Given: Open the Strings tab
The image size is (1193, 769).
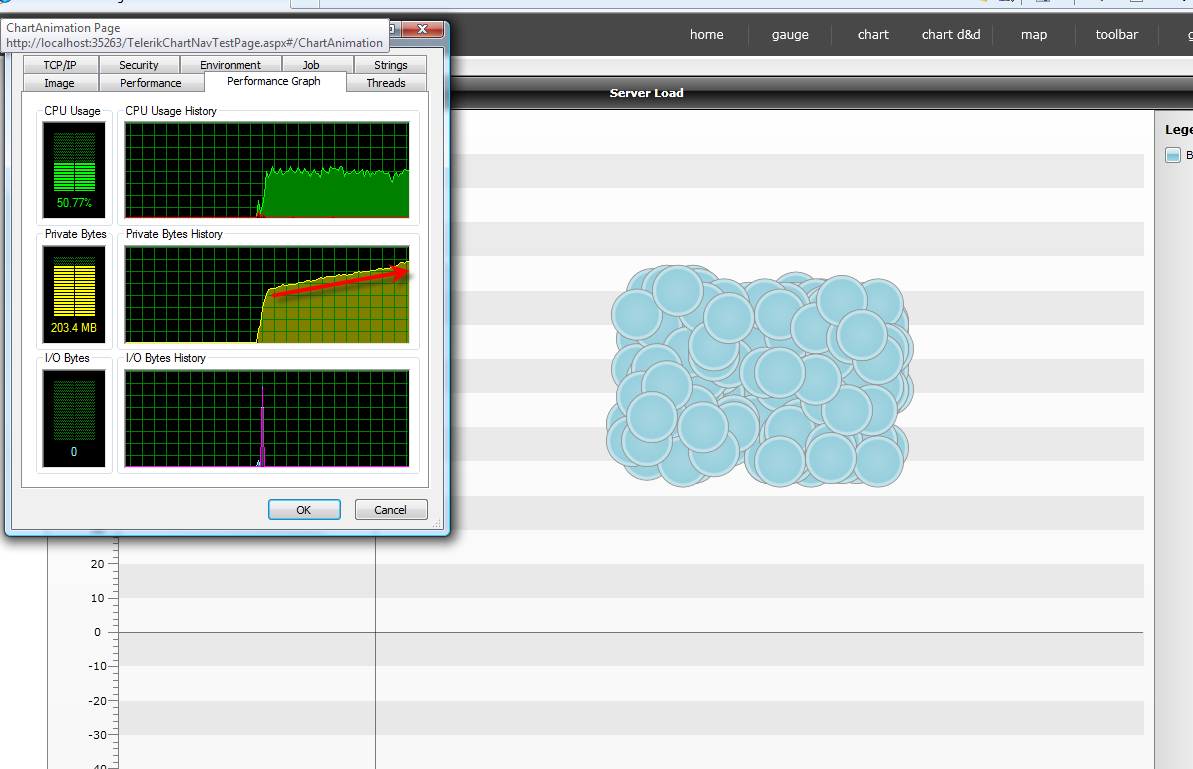Looking at the screenshot, I should coord(390,65).
